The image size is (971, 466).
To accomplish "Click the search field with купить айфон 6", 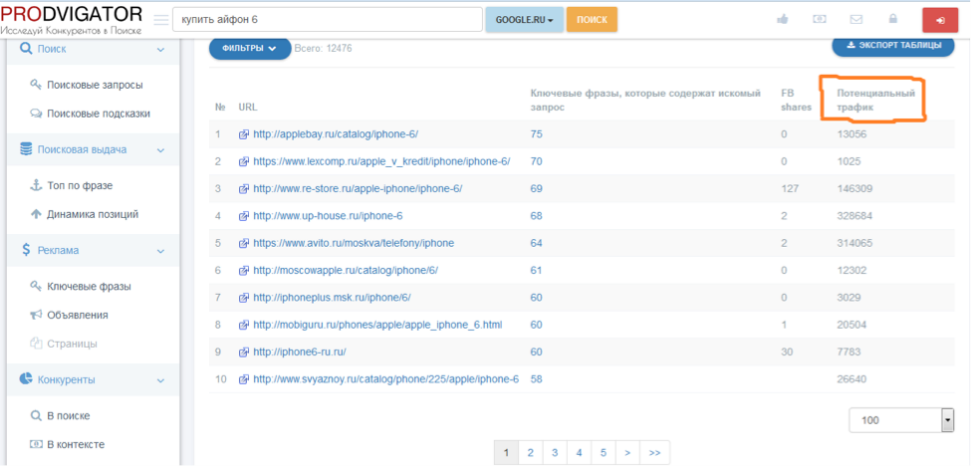I will tap(327, 20).
